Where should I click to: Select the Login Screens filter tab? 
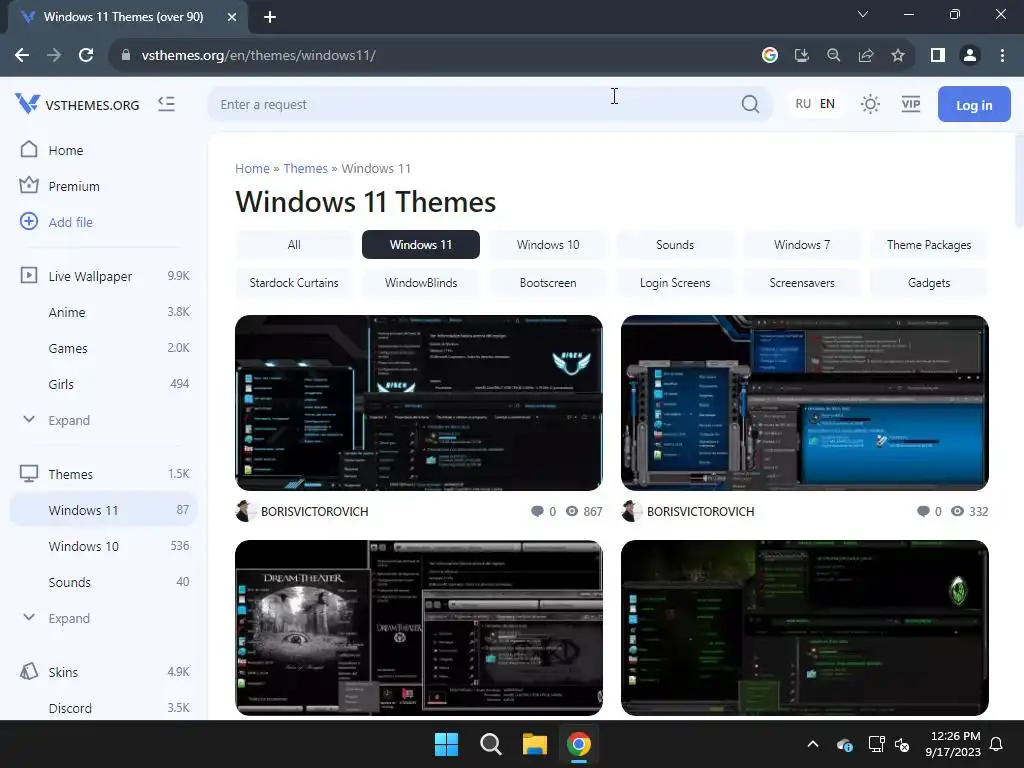[675, 283]
